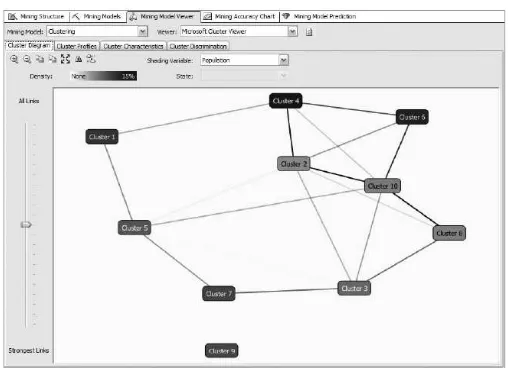Select the Cluster 1 node
The image size is (508, 368).
[102, 137]
